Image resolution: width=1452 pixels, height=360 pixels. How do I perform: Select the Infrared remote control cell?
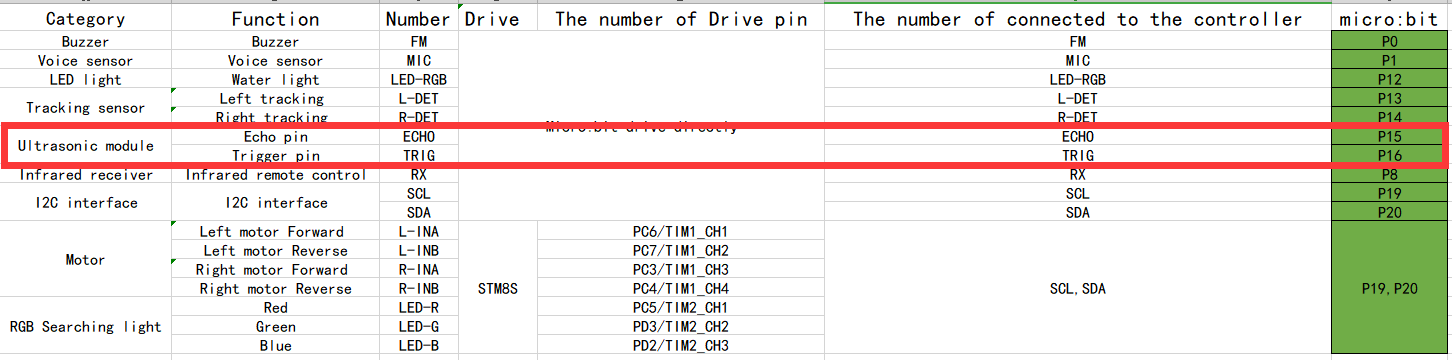276,174
